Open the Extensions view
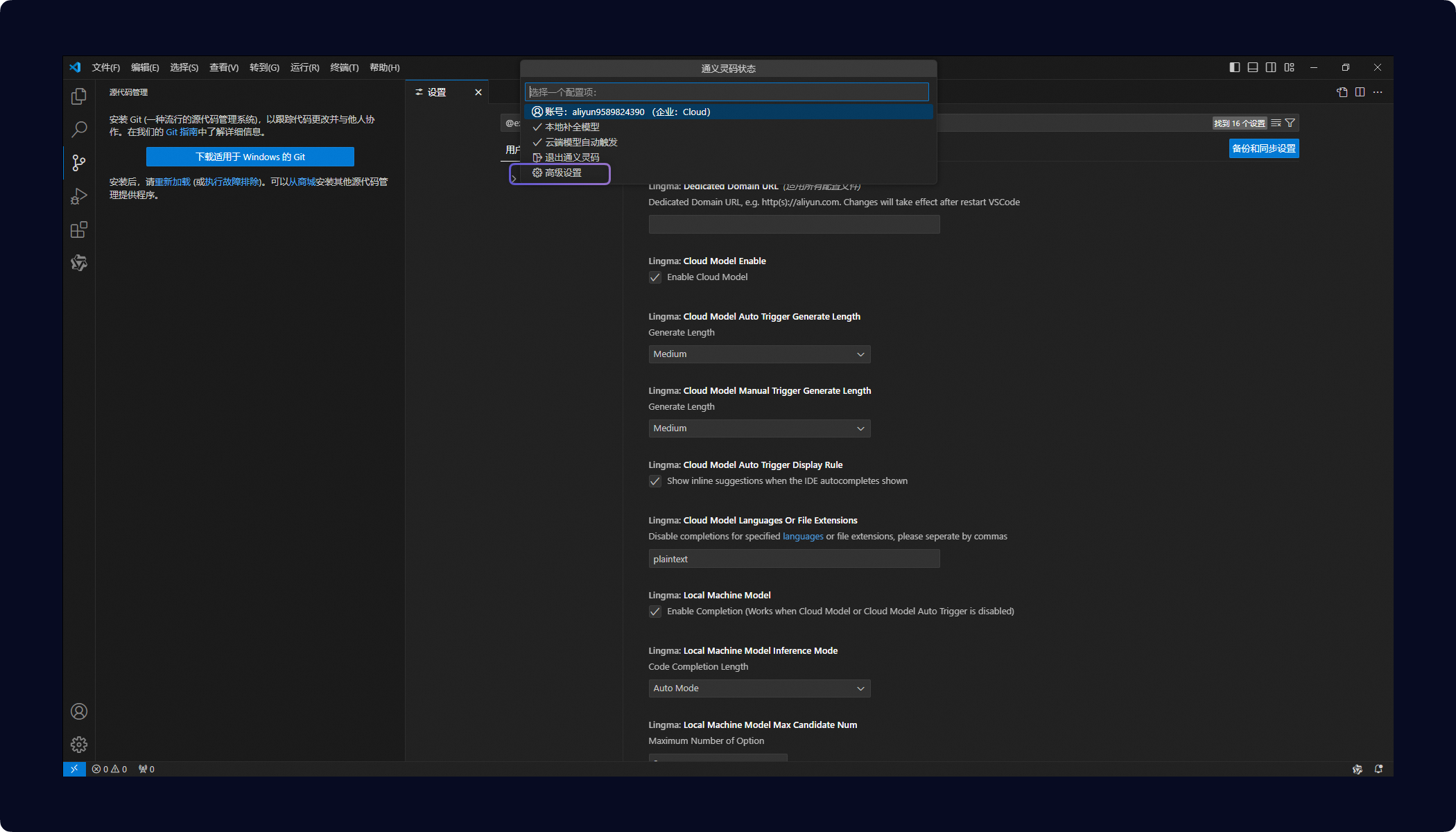This screenshot has width=1456, height=832. click(79, 229)
